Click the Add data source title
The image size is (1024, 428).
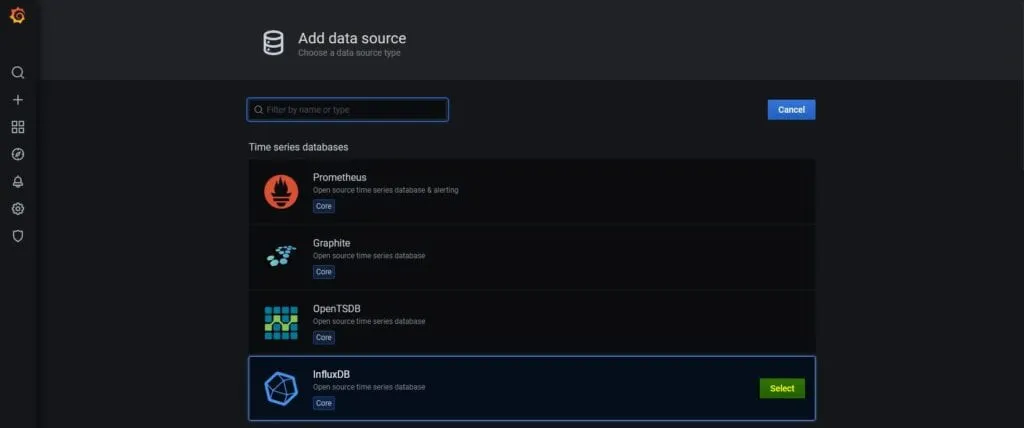point(352,39)
